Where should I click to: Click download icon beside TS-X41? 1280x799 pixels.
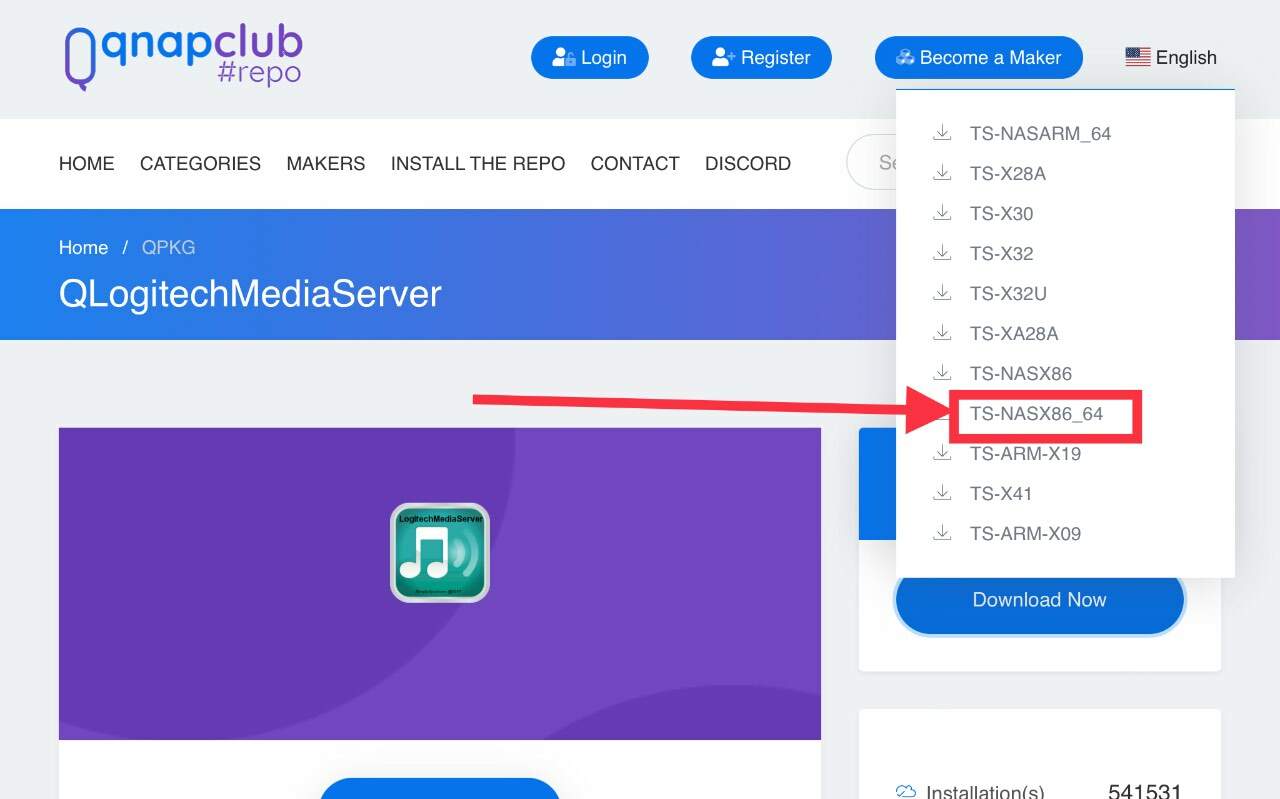pos(942,493)
